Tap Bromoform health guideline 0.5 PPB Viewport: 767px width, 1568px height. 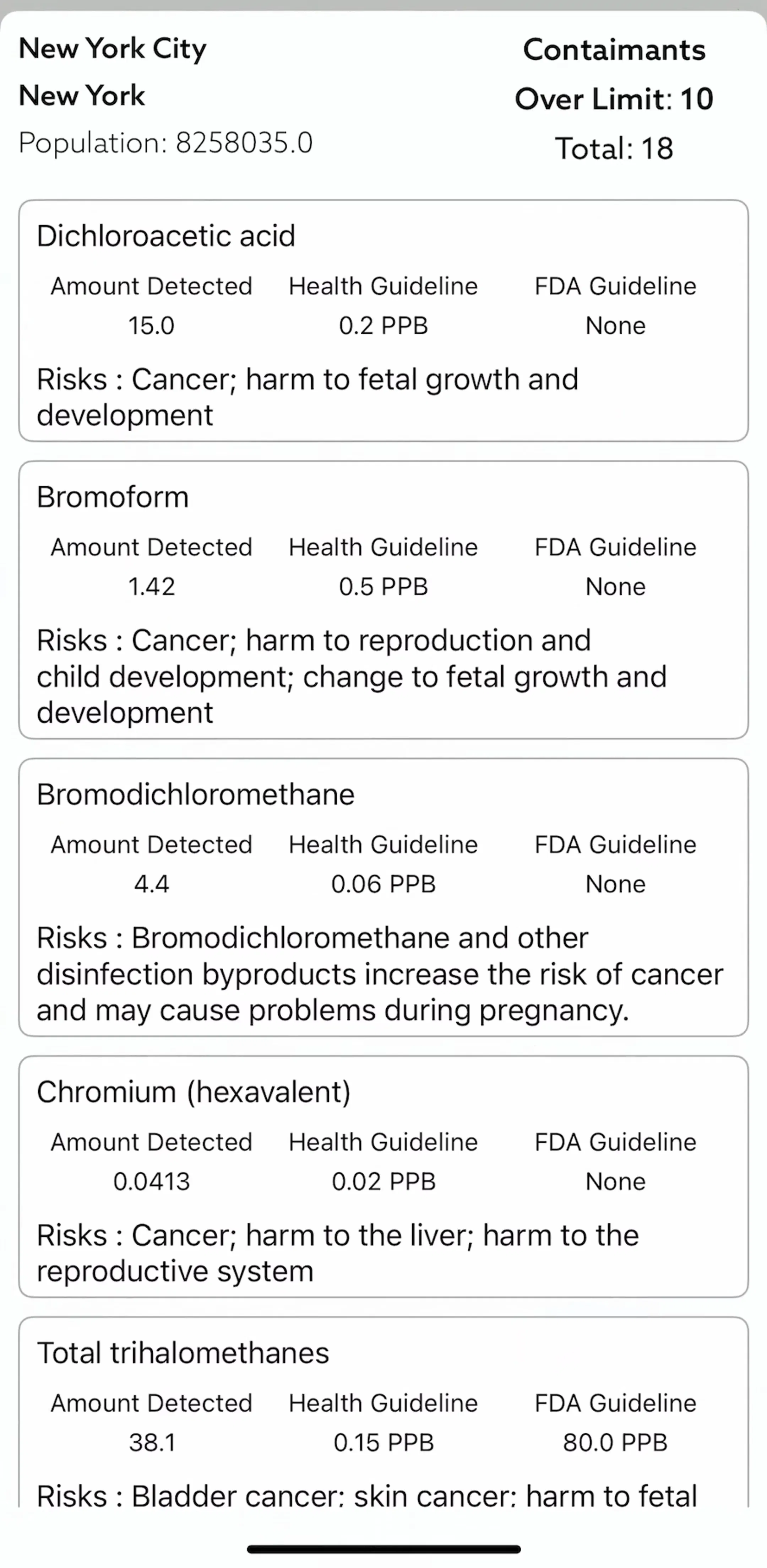383,587
